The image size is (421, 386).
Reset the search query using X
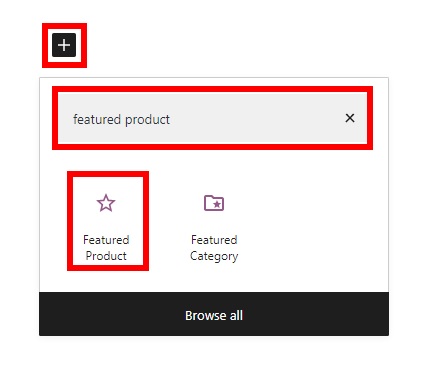tap(350, 118)
